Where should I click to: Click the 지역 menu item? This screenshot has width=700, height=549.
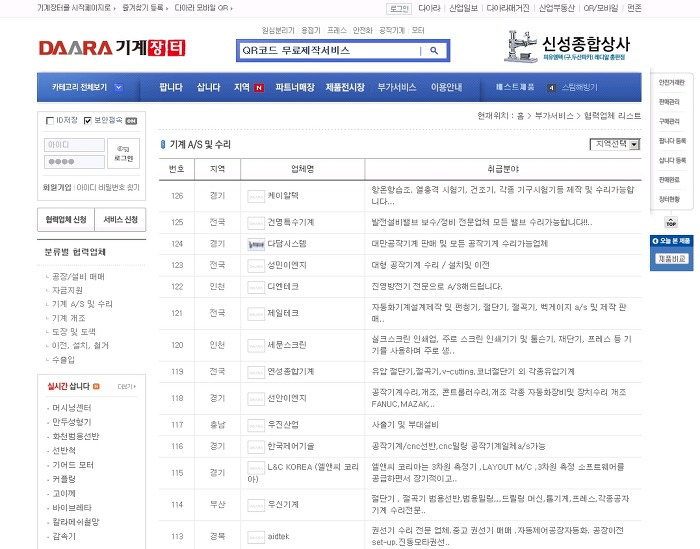pyautogui.click(x=242, y=87)
